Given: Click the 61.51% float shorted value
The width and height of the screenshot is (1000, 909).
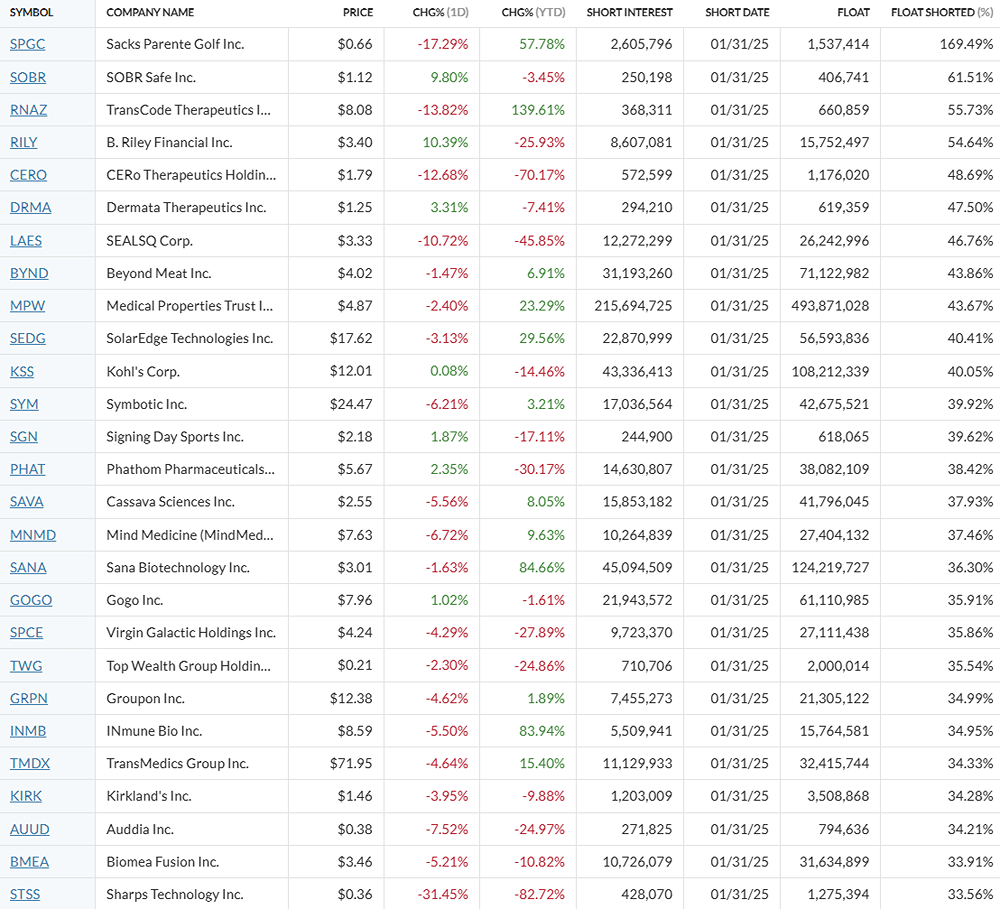Looking at the screenshot, I should click(x=970, y=77).
